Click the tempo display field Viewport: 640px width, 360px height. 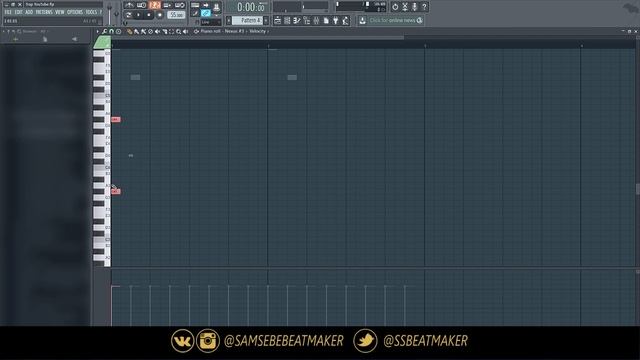pyautogui.click(x=176, y=15)
